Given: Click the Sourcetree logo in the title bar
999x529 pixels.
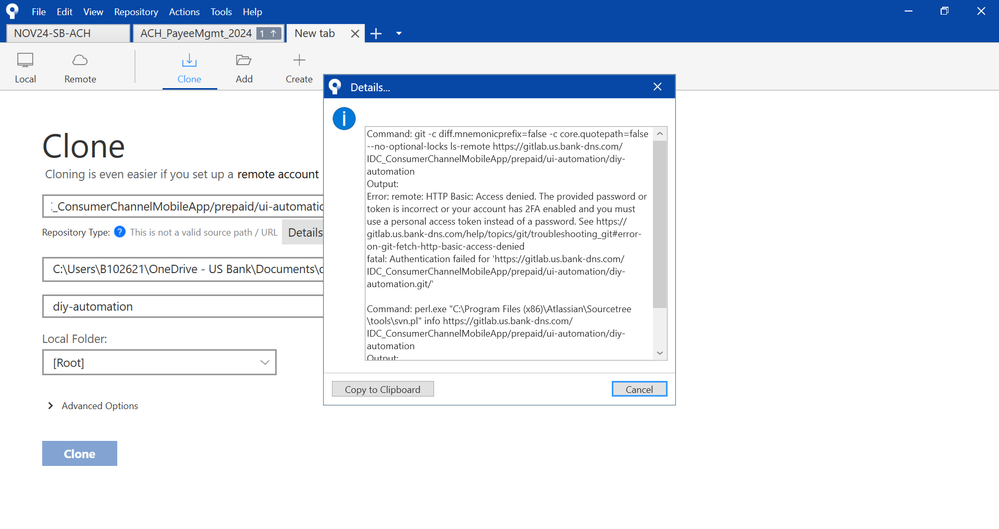Looking at the screenshot, I should click(12, 11).
